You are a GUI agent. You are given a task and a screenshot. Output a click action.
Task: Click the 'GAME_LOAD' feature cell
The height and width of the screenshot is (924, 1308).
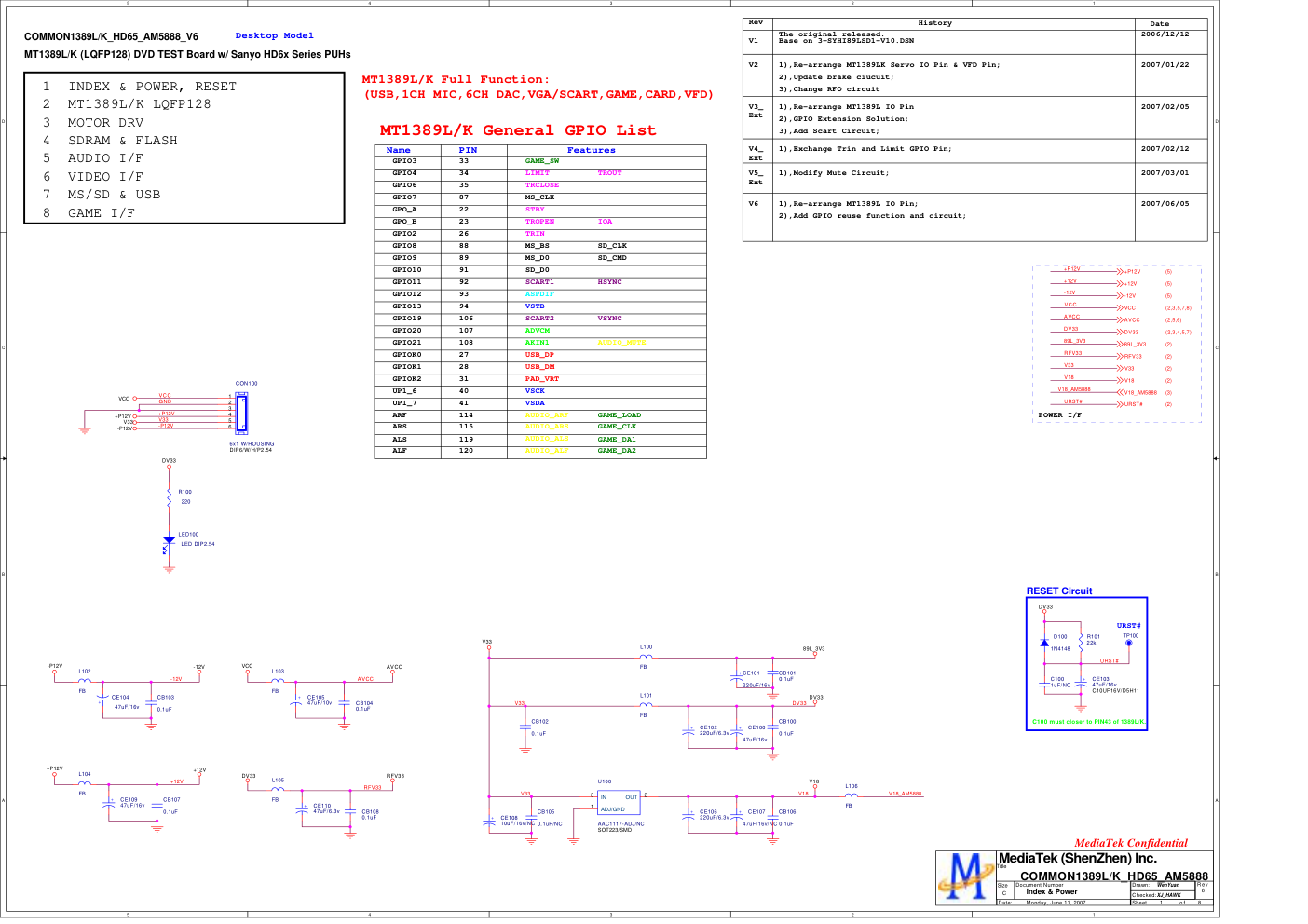click(620, 415)
